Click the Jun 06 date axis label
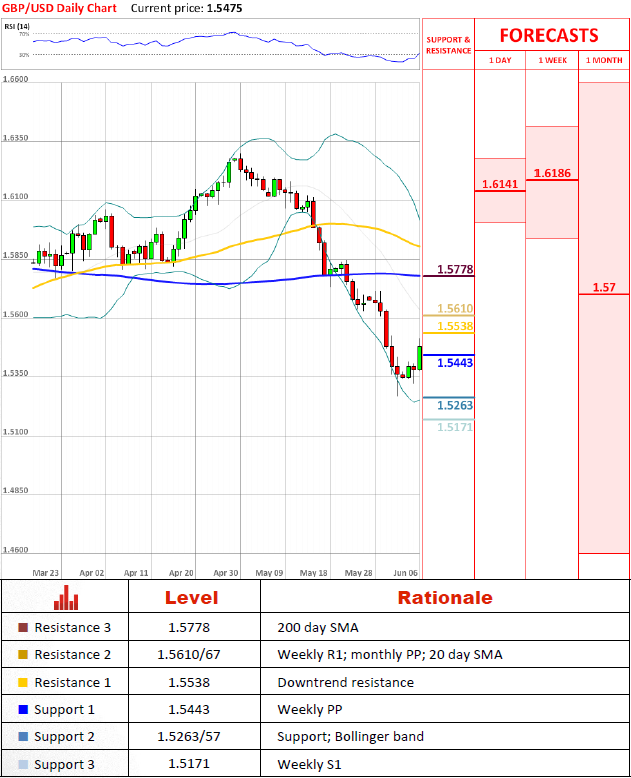 tap(405, 573)
